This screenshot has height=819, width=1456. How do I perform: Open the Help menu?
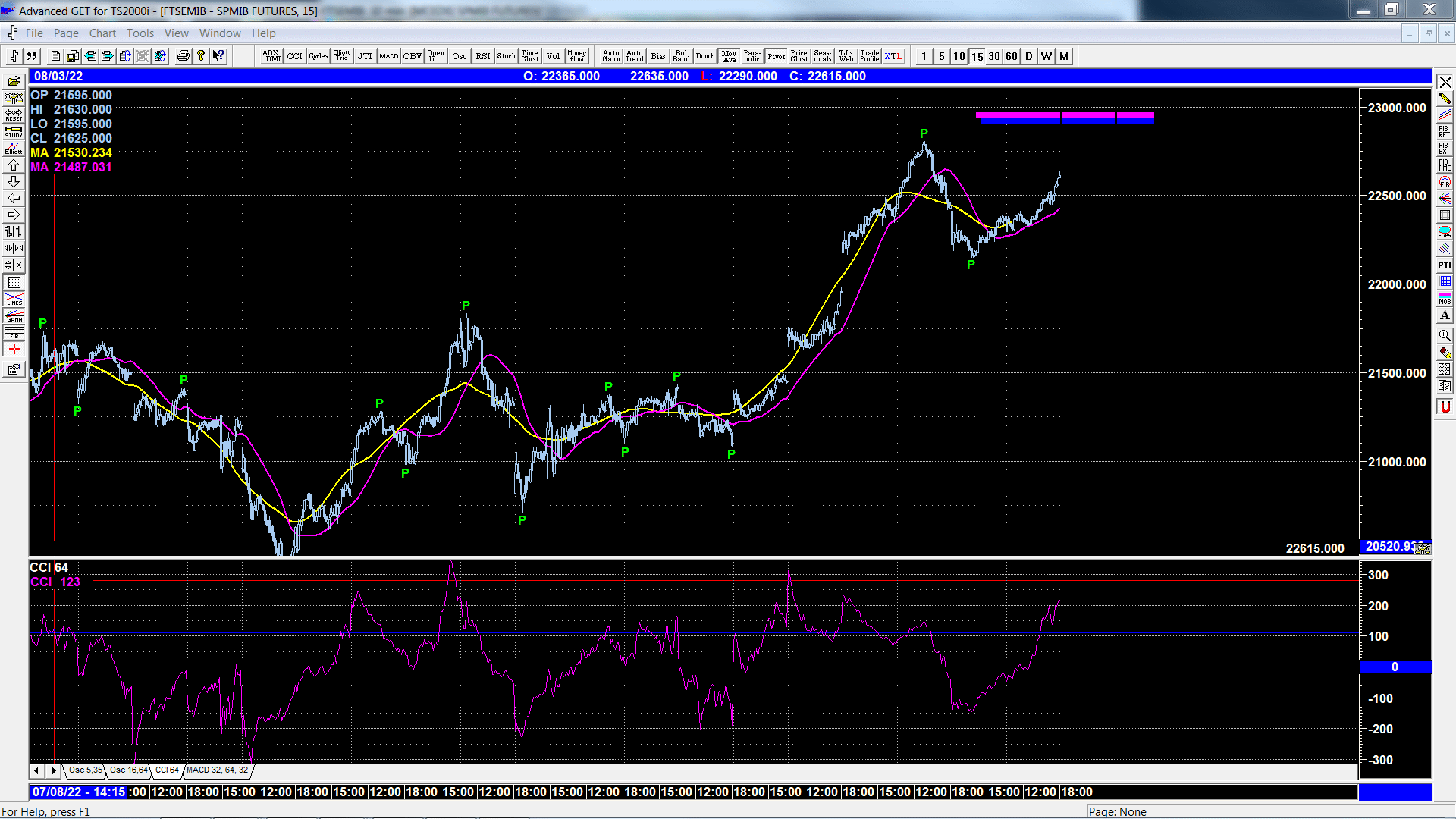(x=264, y=33)
